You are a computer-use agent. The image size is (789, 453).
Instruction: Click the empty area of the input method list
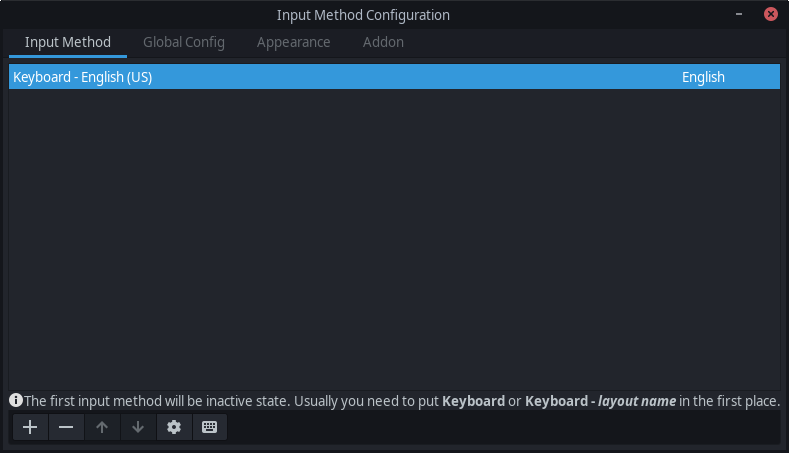(x=394, y=240)
